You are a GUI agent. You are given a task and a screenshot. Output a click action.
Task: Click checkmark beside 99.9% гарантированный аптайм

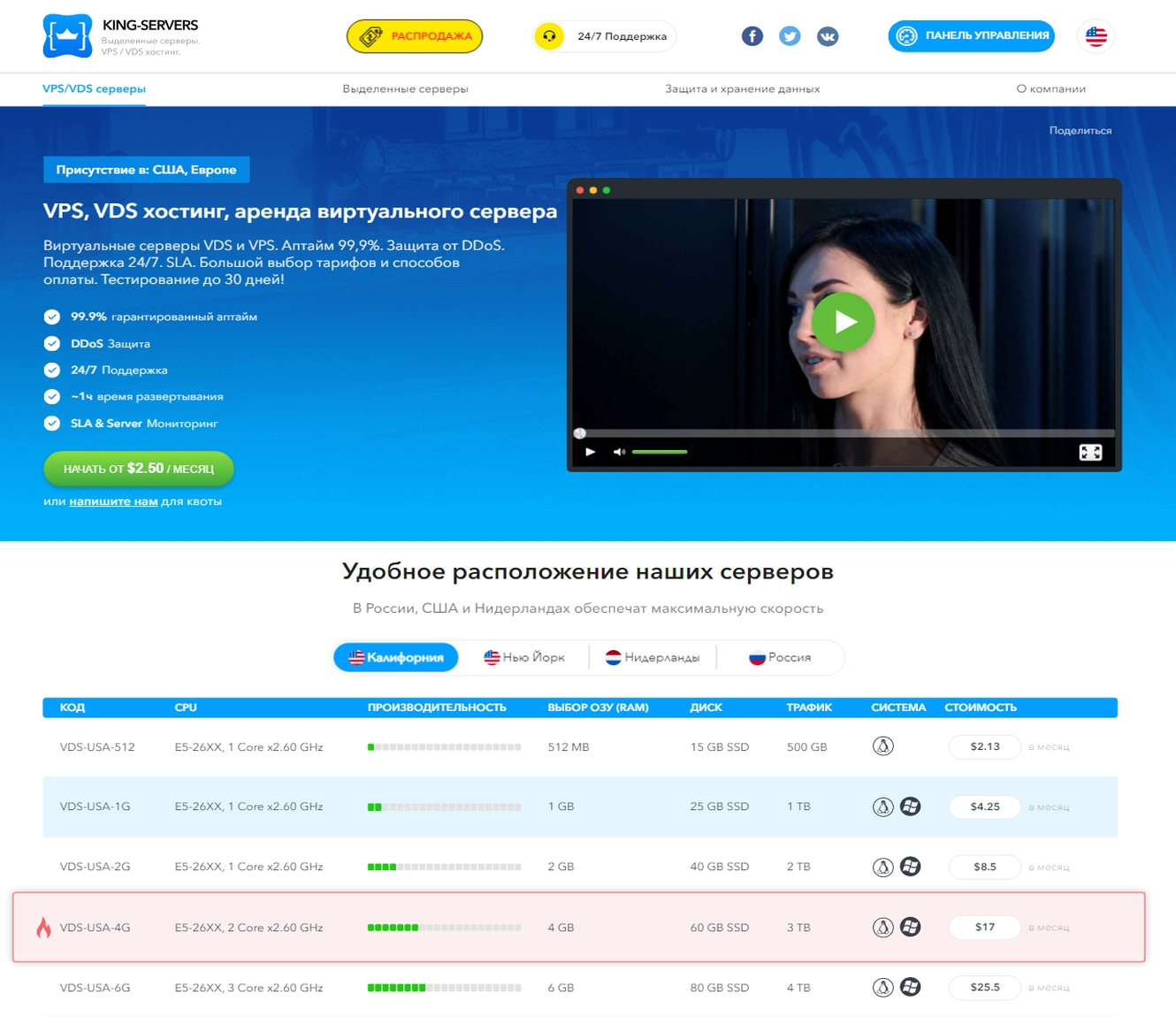click(x=52, y=317)
